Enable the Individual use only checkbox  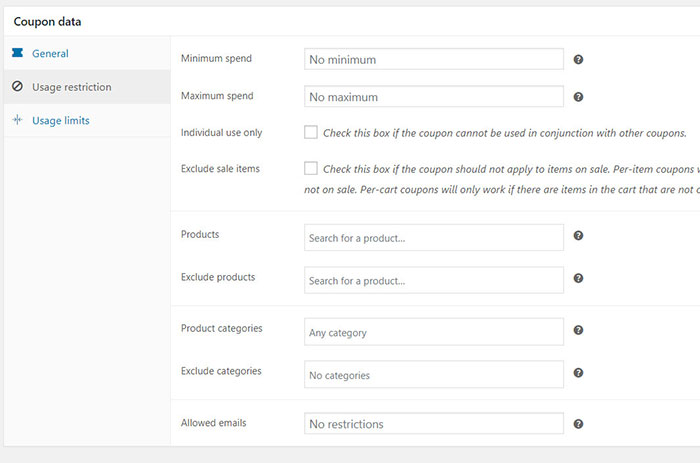[311, 132]
